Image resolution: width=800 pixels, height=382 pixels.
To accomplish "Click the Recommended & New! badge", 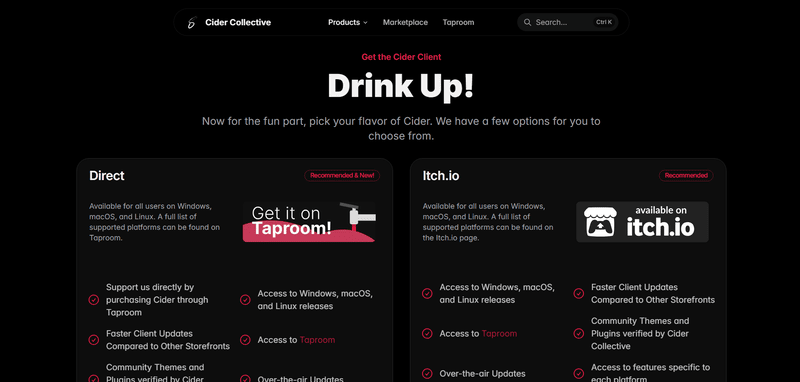I will (x=342, y=175).
